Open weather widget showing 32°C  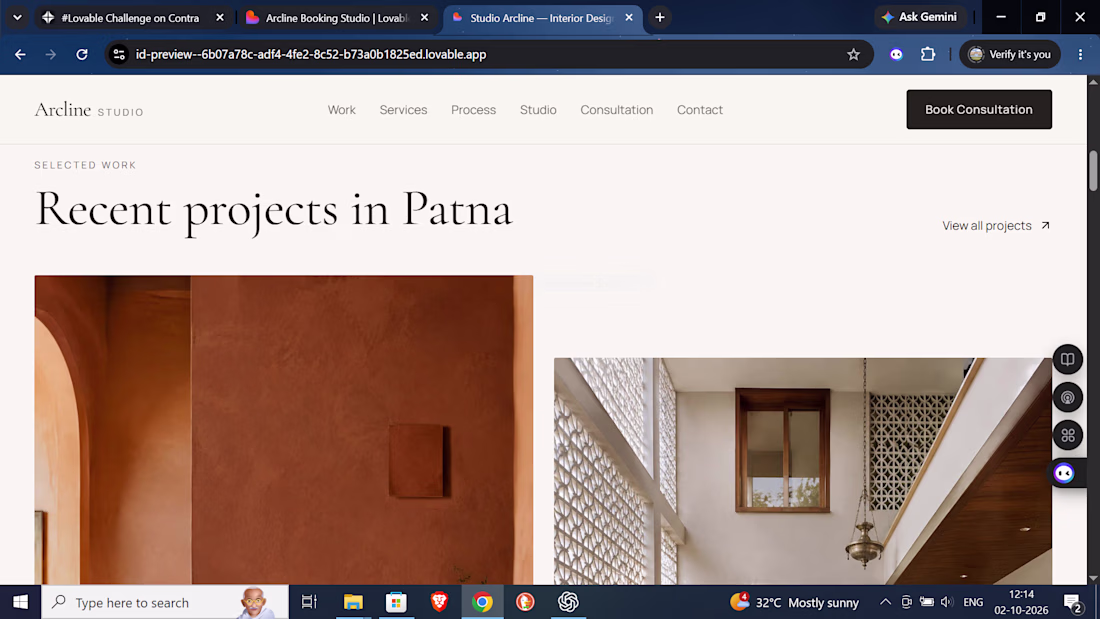click(x=794, y=602)
